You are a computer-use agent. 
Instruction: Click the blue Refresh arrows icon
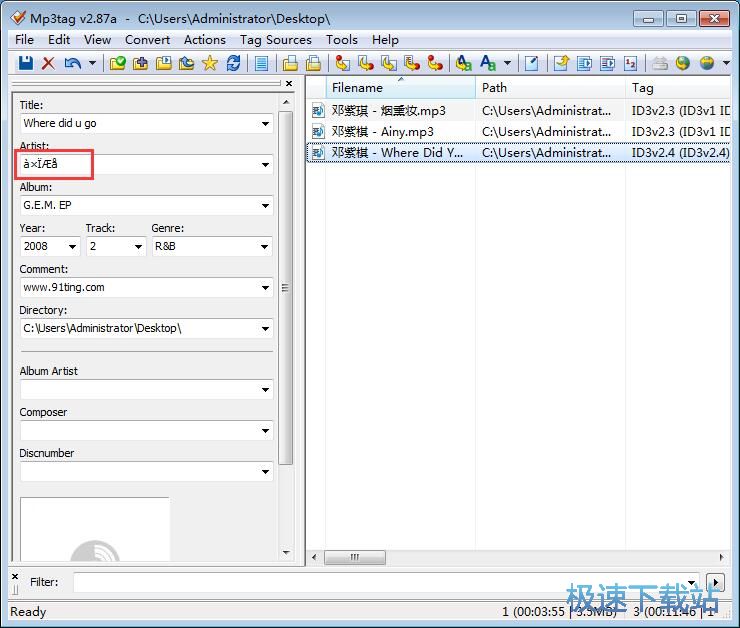(x=233, y=63)
